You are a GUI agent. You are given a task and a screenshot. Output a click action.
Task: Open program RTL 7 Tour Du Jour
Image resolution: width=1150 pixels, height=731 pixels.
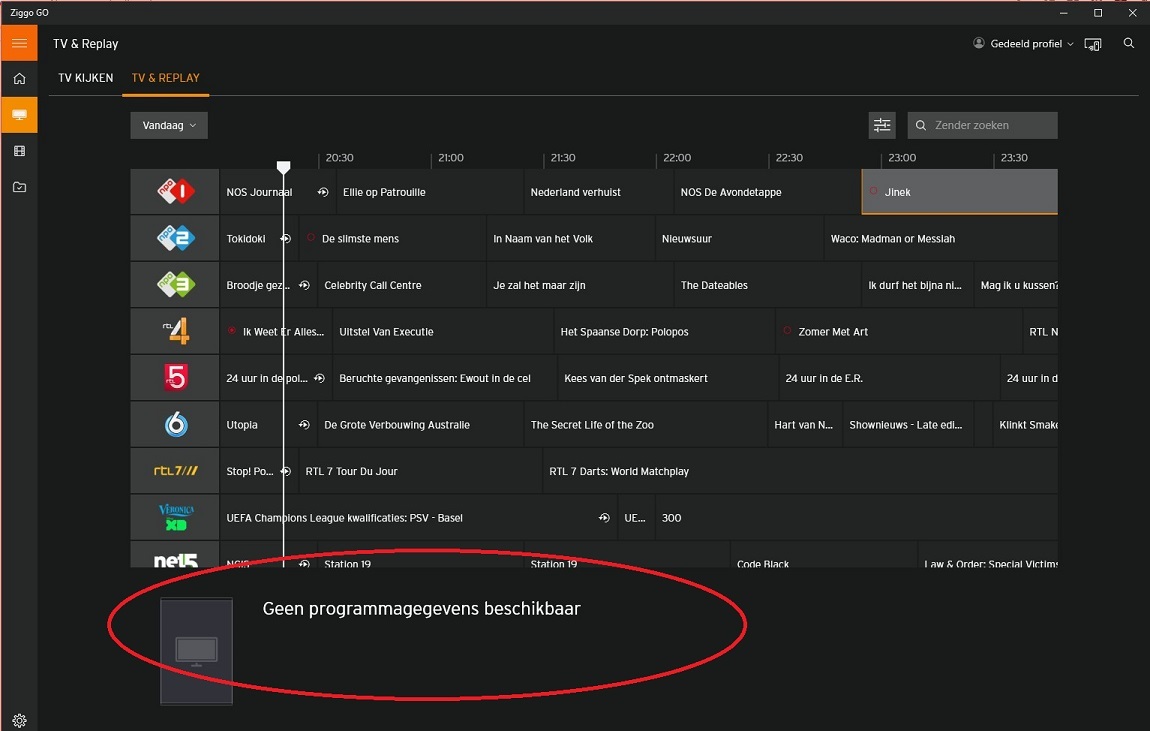click(421, 471)
